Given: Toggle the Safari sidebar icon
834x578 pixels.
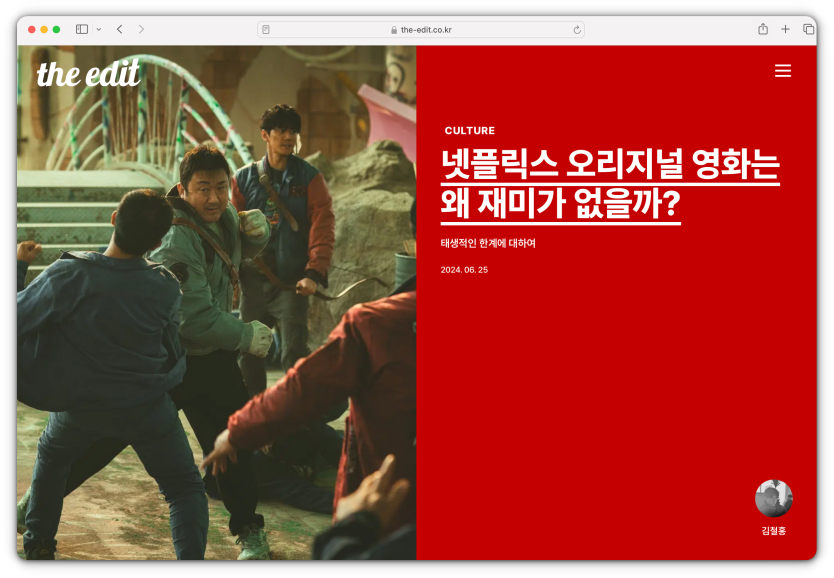Looking at the screenshot, I should pyautogui.click(x=82, y=30).
